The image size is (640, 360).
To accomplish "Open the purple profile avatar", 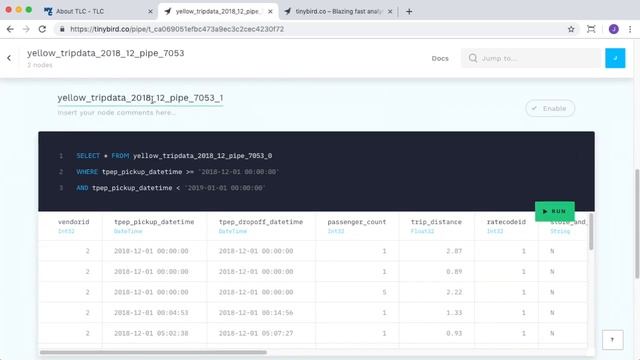I will [613, 29].
